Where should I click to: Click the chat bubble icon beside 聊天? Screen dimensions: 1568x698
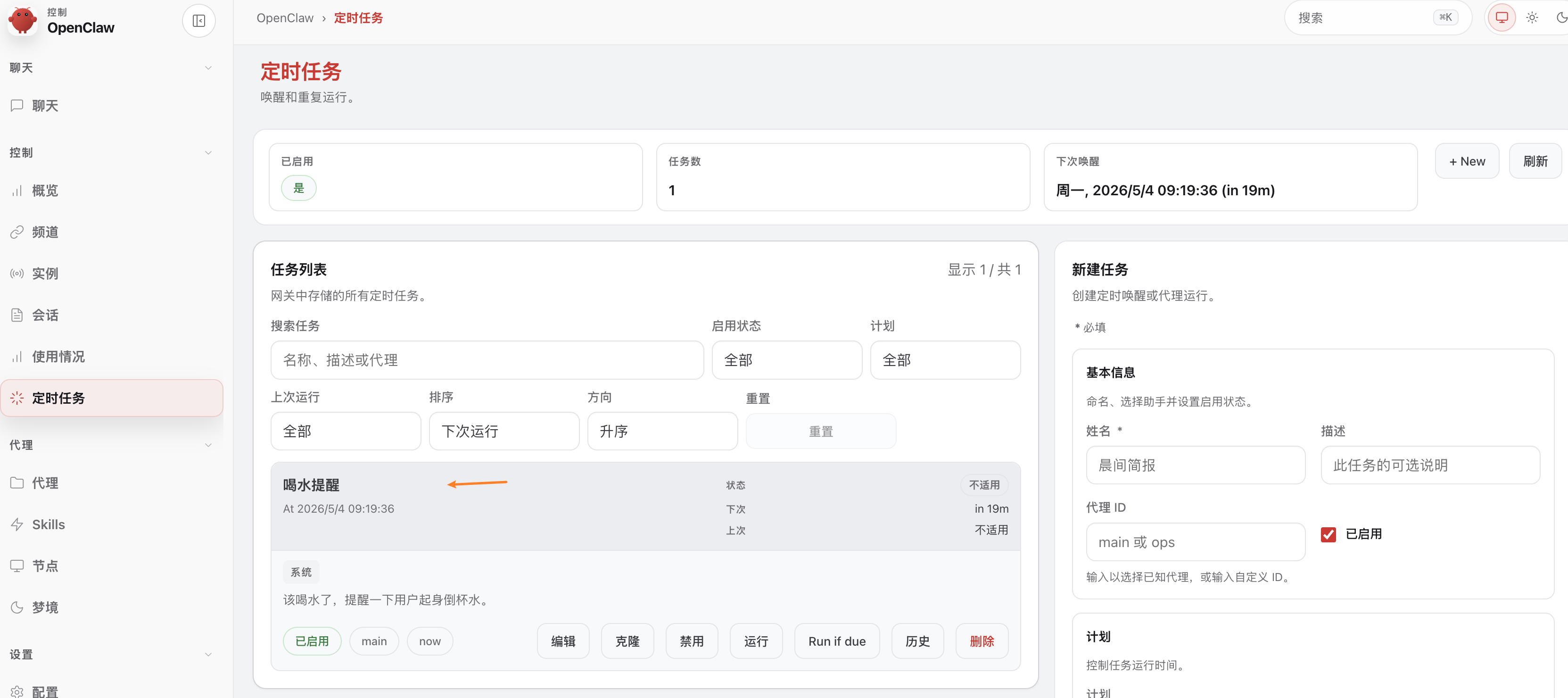click(x=17, y=105)
